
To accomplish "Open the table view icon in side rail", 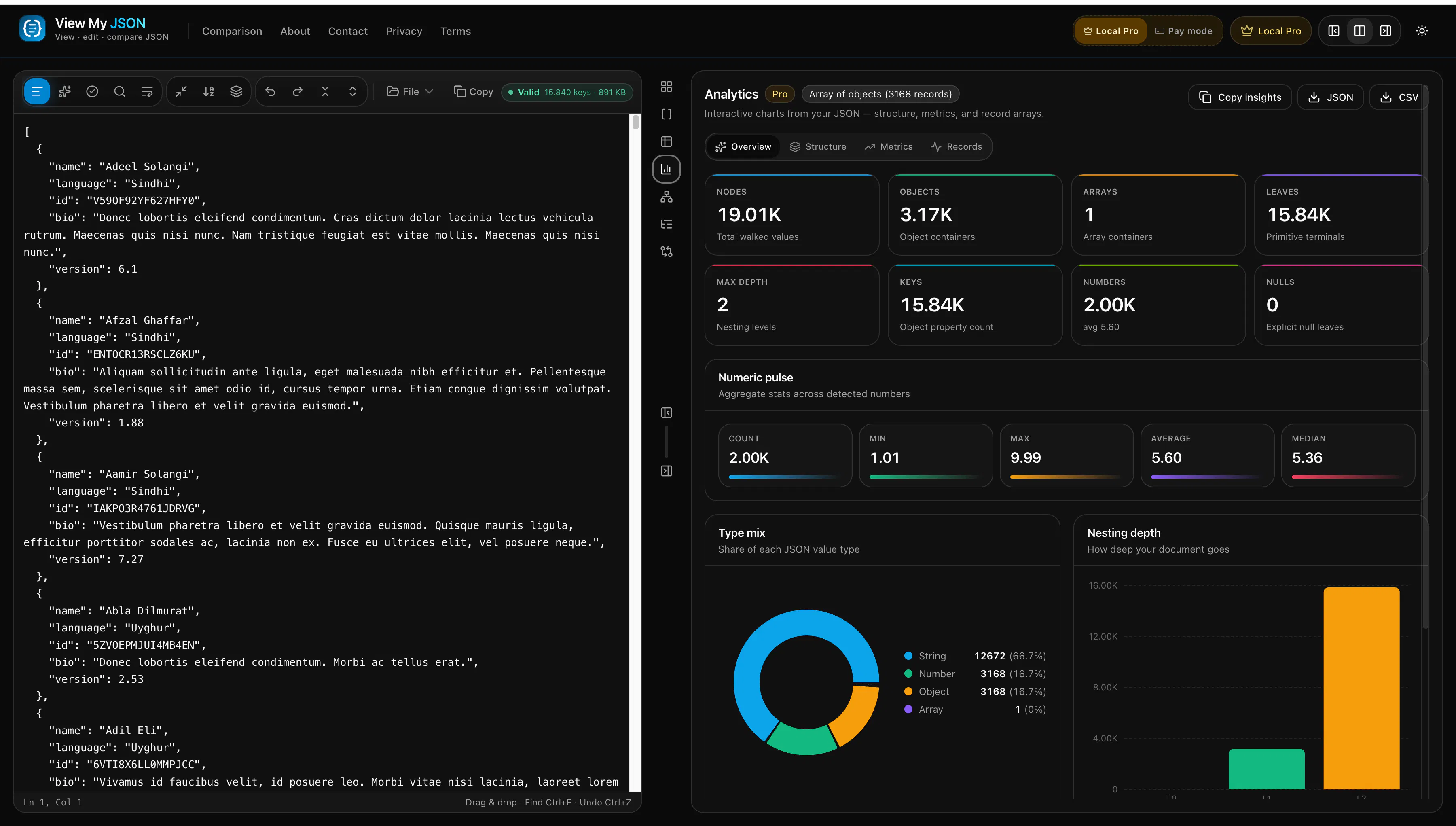I will tap(667, 141).
